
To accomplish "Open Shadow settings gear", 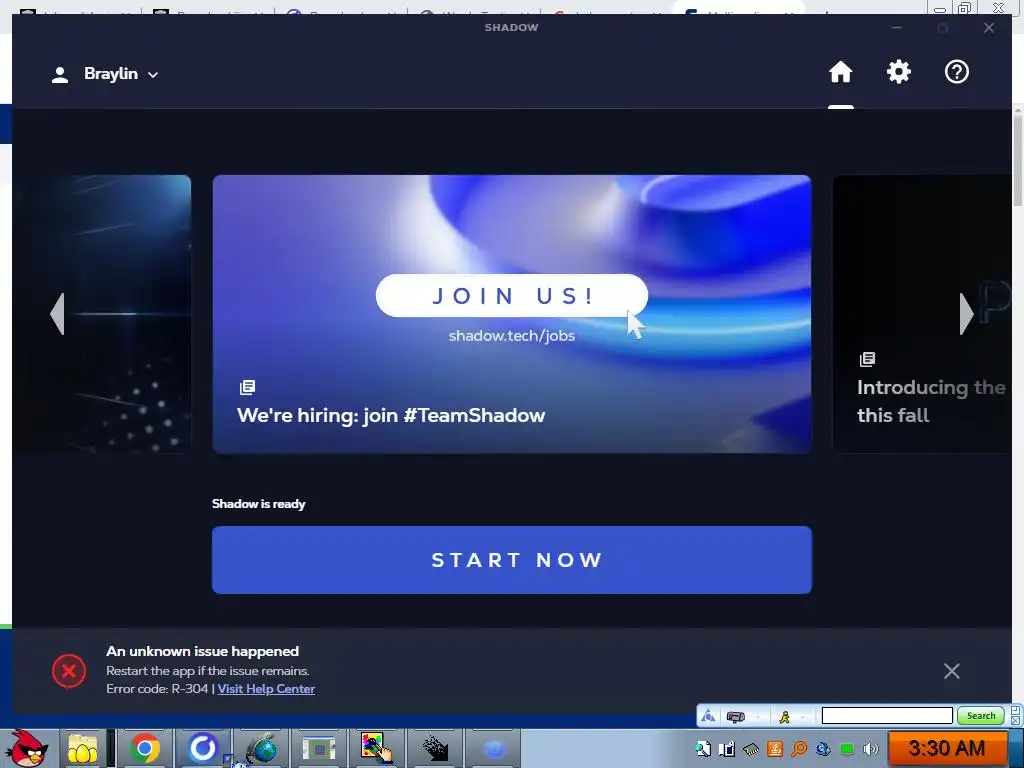I will (899, 72).
